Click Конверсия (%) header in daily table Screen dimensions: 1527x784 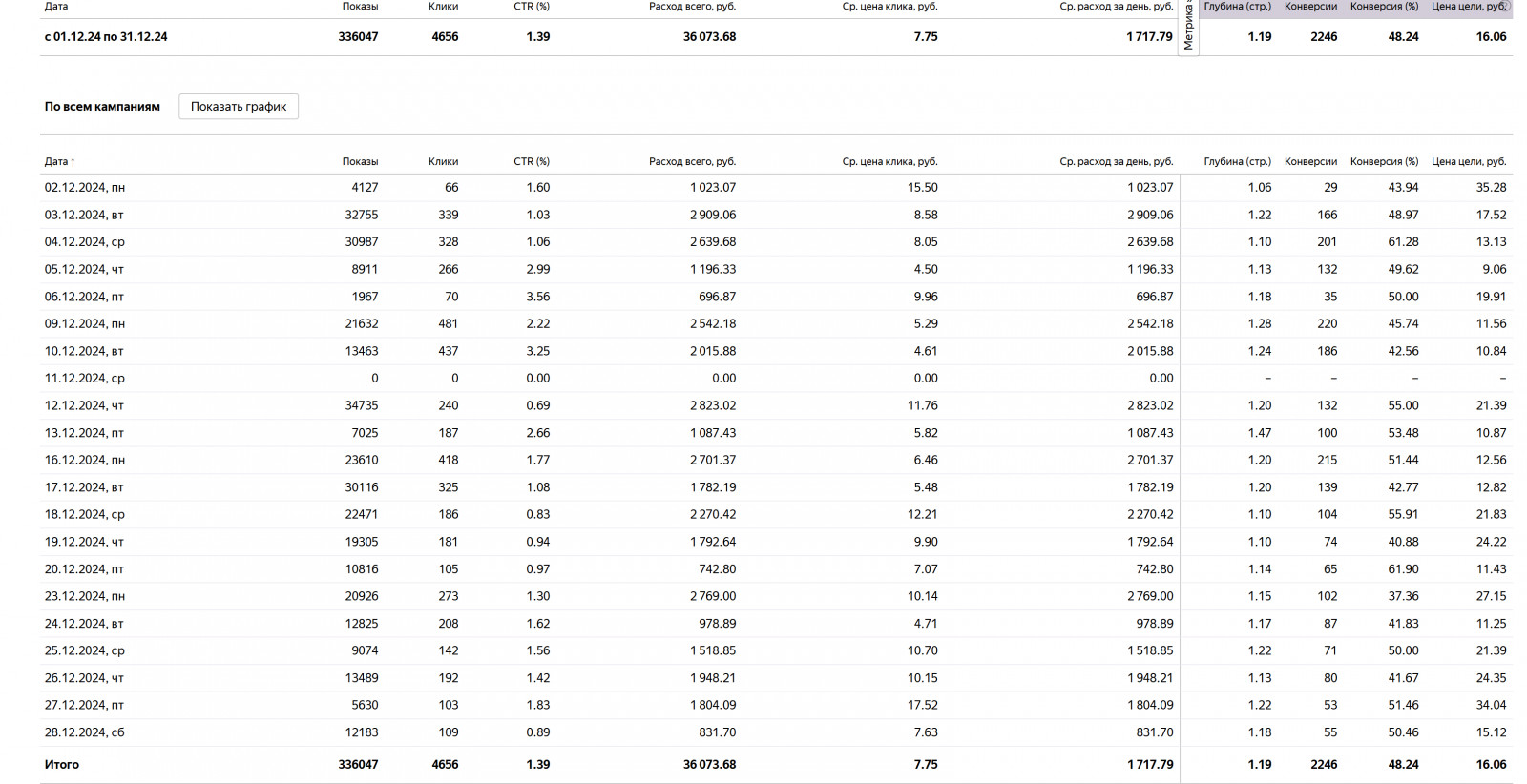[1384, 161]
